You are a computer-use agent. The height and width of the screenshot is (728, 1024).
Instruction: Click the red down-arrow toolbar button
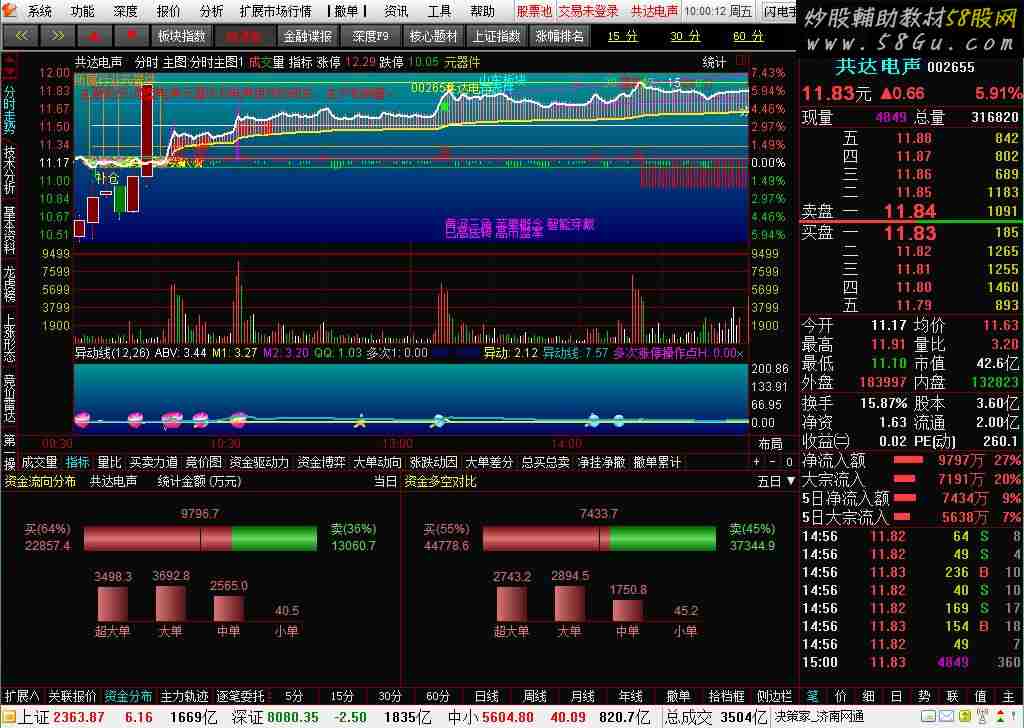(131, 36)
